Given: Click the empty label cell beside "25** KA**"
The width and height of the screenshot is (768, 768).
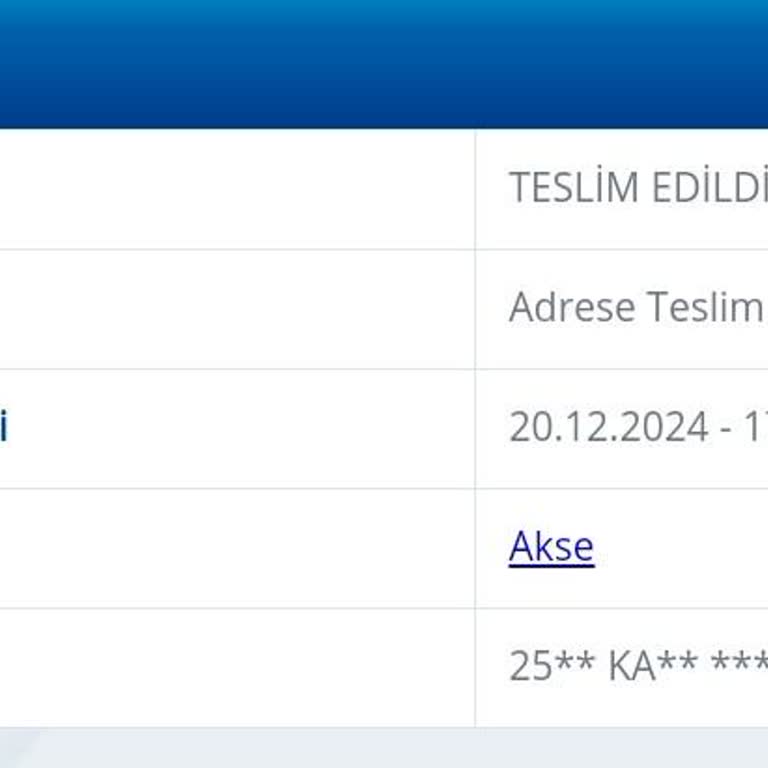Looking at the screenshot, I should (x=236, y=667).
